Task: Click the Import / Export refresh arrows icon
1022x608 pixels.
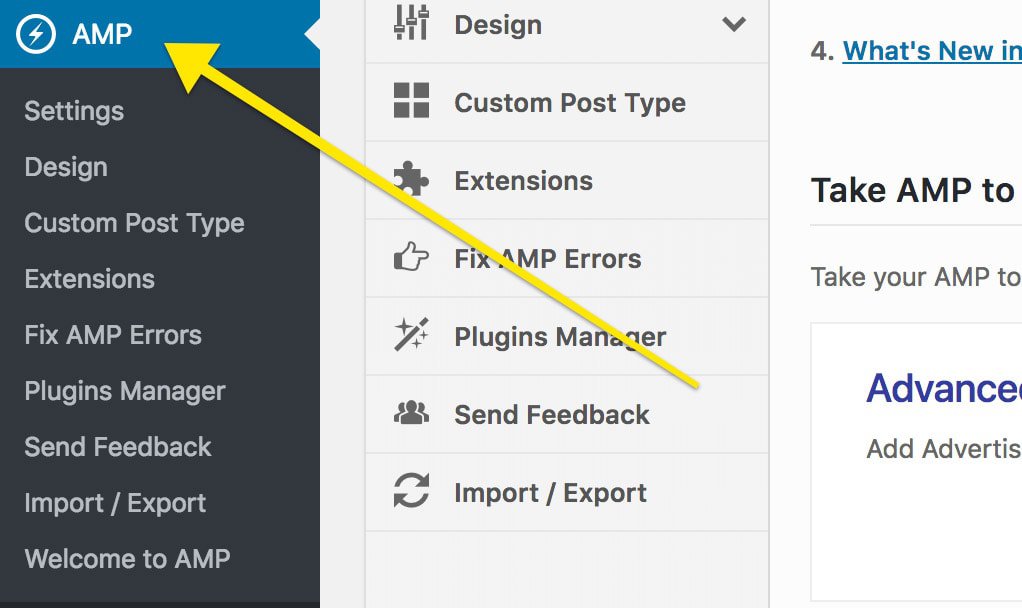Action: click(x=411, y=490)
